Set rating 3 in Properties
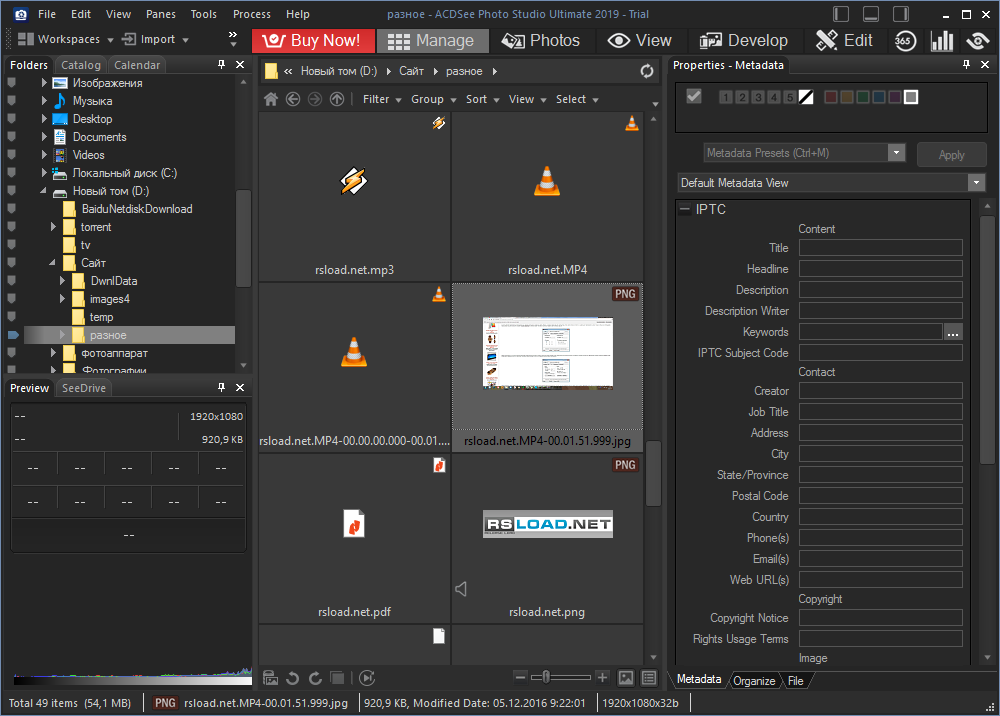The width and height of the screenshot is (1000, 716). (x=758, y=97)
